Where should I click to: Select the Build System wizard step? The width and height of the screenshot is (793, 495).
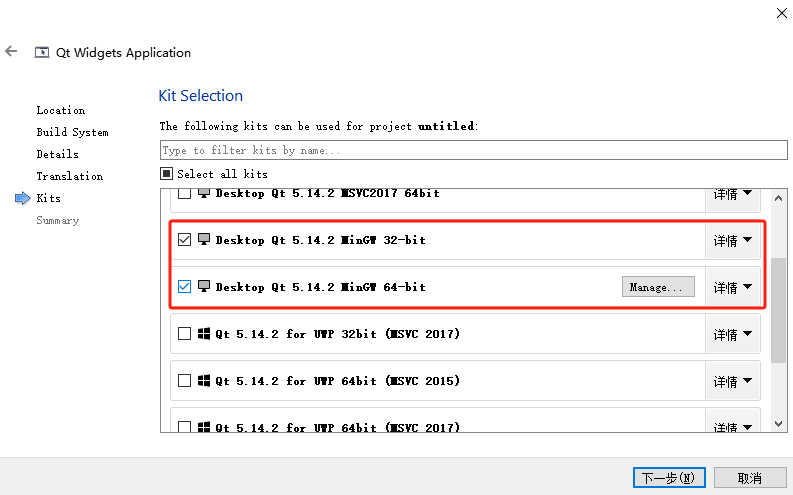[72, 132]
